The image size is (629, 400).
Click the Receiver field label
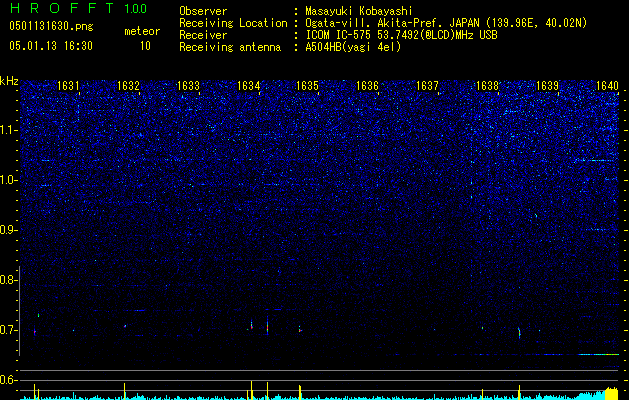pyautogui.click(x=203, y=35)
